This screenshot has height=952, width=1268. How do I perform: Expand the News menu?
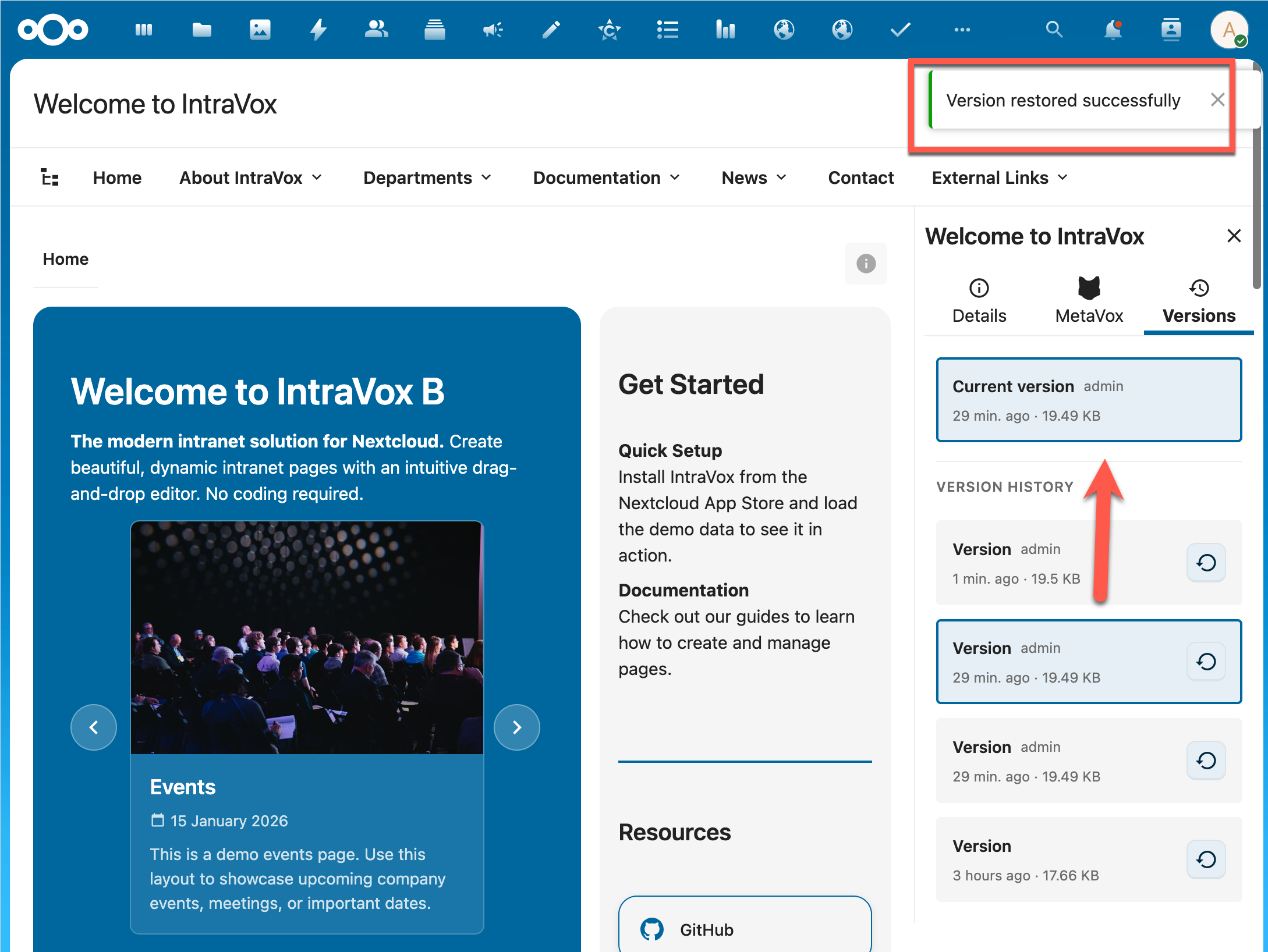pos(755,177)
